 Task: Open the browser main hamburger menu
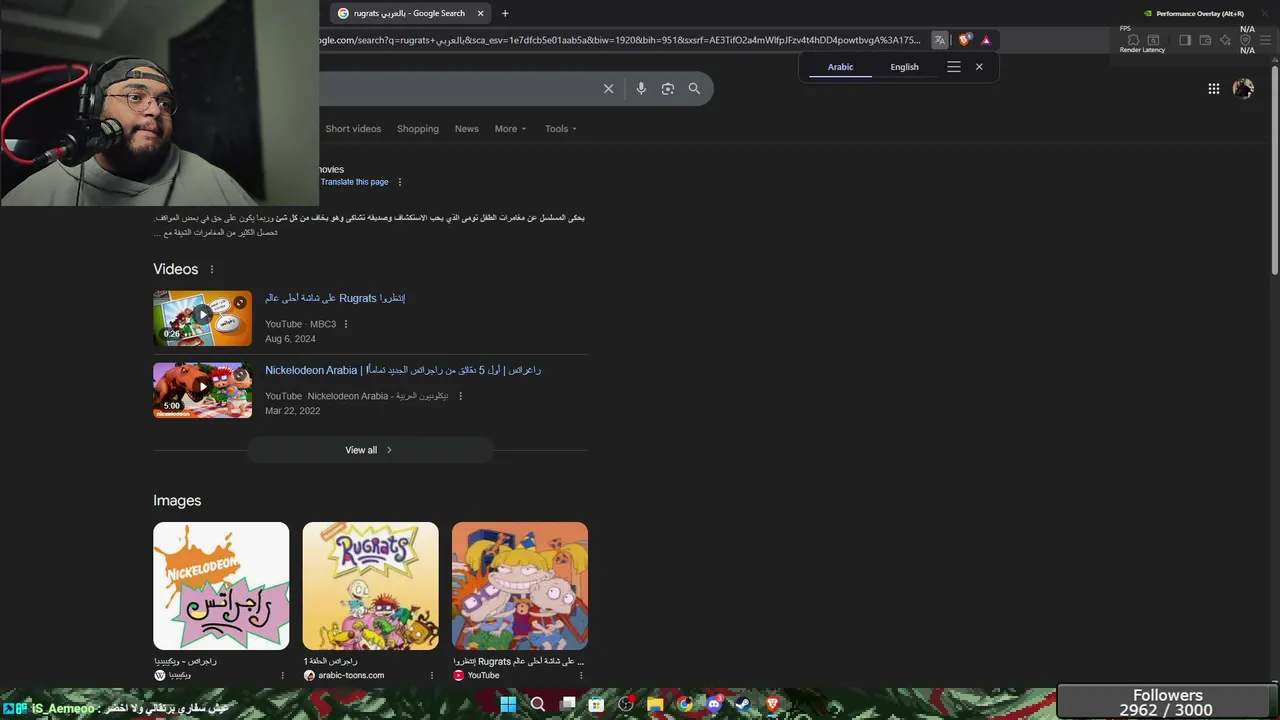tap(1266, 40)
